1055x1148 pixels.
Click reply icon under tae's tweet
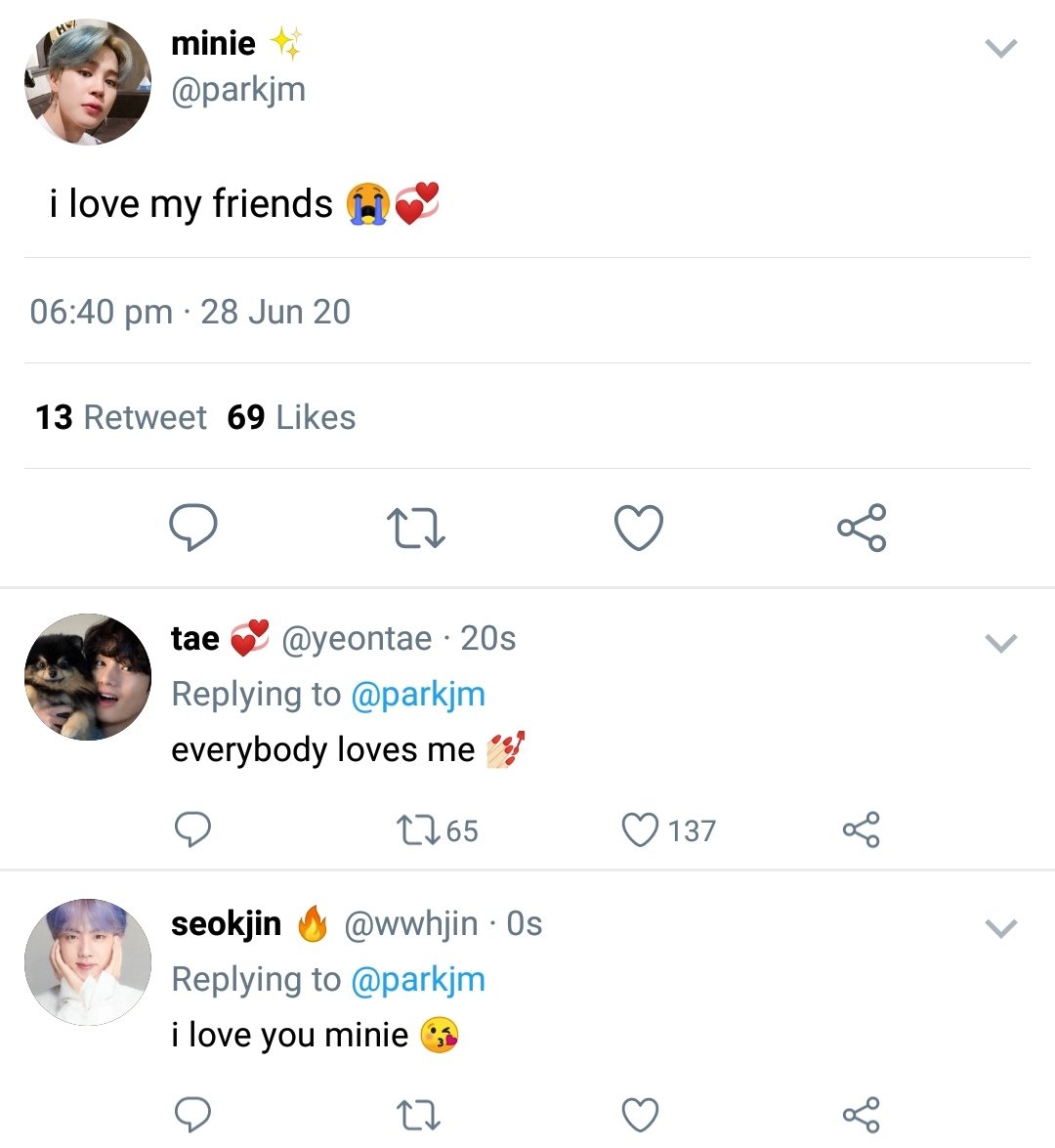pos(192,829)
